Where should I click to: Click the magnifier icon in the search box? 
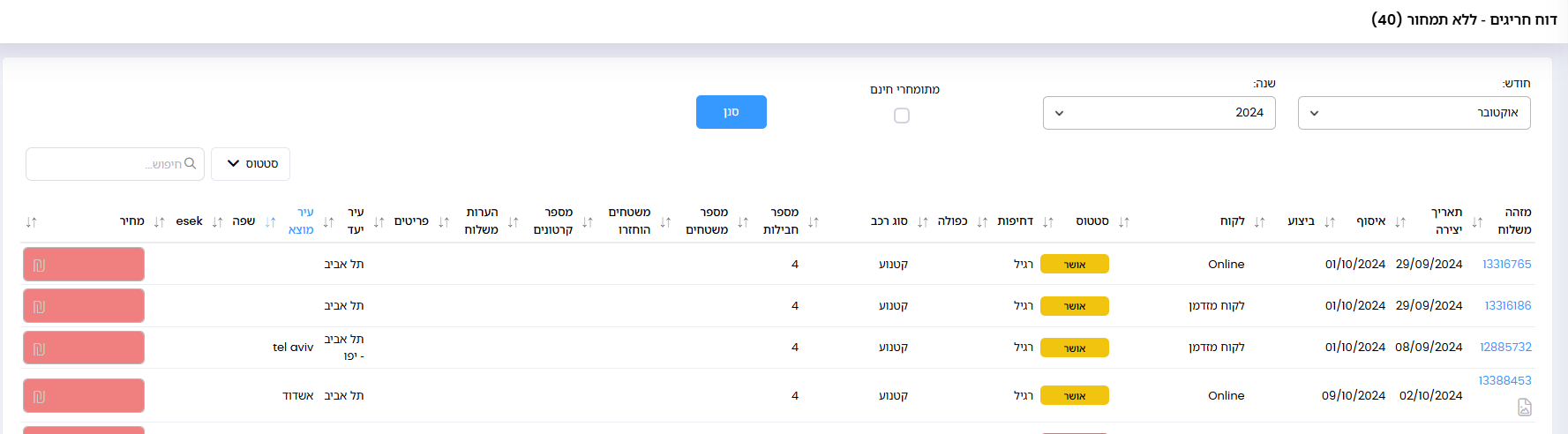coord(190,164)
